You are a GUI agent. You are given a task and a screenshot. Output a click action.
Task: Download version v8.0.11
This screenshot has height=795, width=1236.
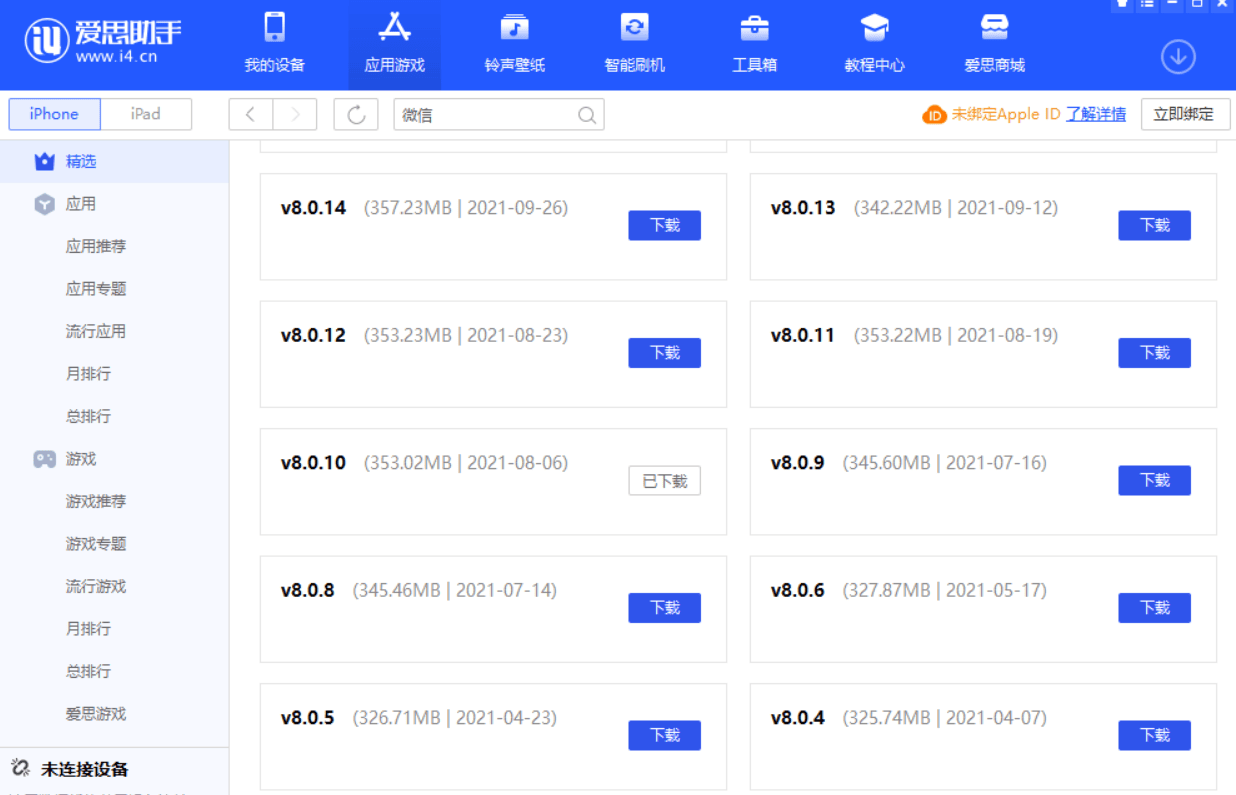[x=1155, y=353]
